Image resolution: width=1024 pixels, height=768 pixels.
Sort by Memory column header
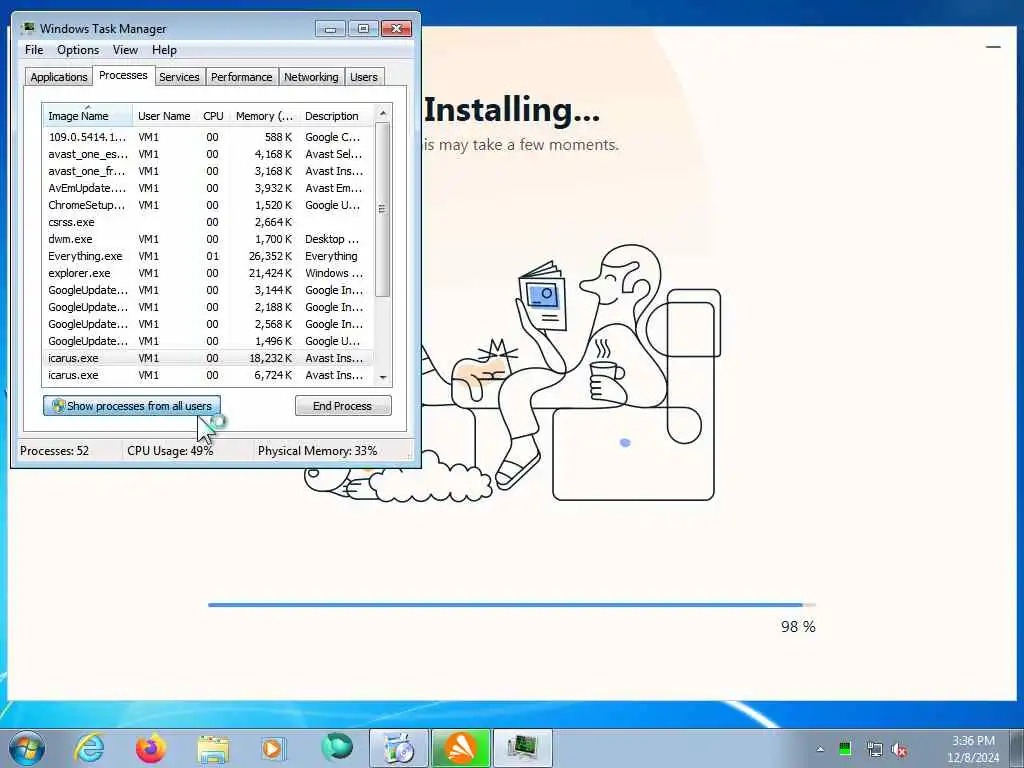point(264,116)
